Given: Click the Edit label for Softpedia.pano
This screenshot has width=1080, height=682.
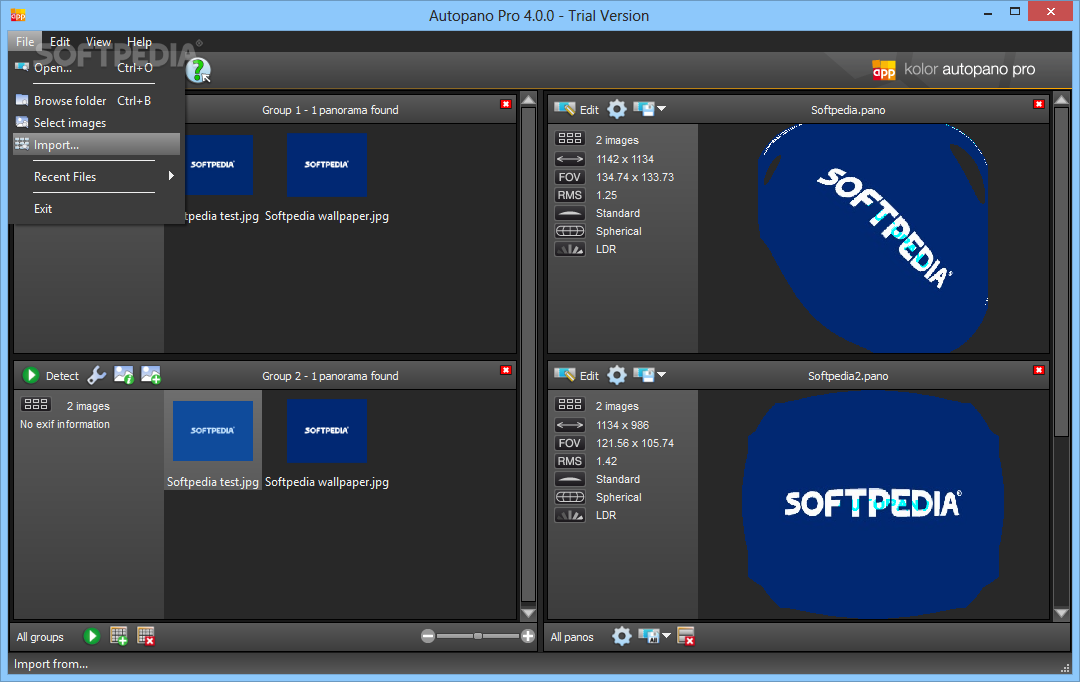Looking at the screenshot, I should [x=589, y=110].
